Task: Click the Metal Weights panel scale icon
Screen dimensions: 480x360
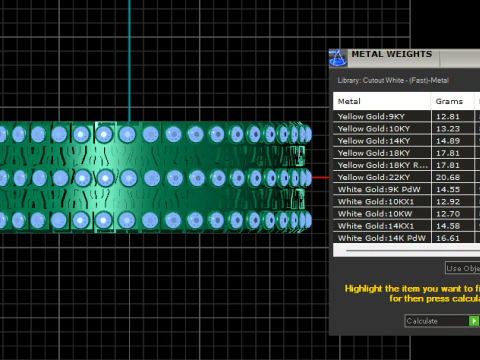Action: [338, 58]
